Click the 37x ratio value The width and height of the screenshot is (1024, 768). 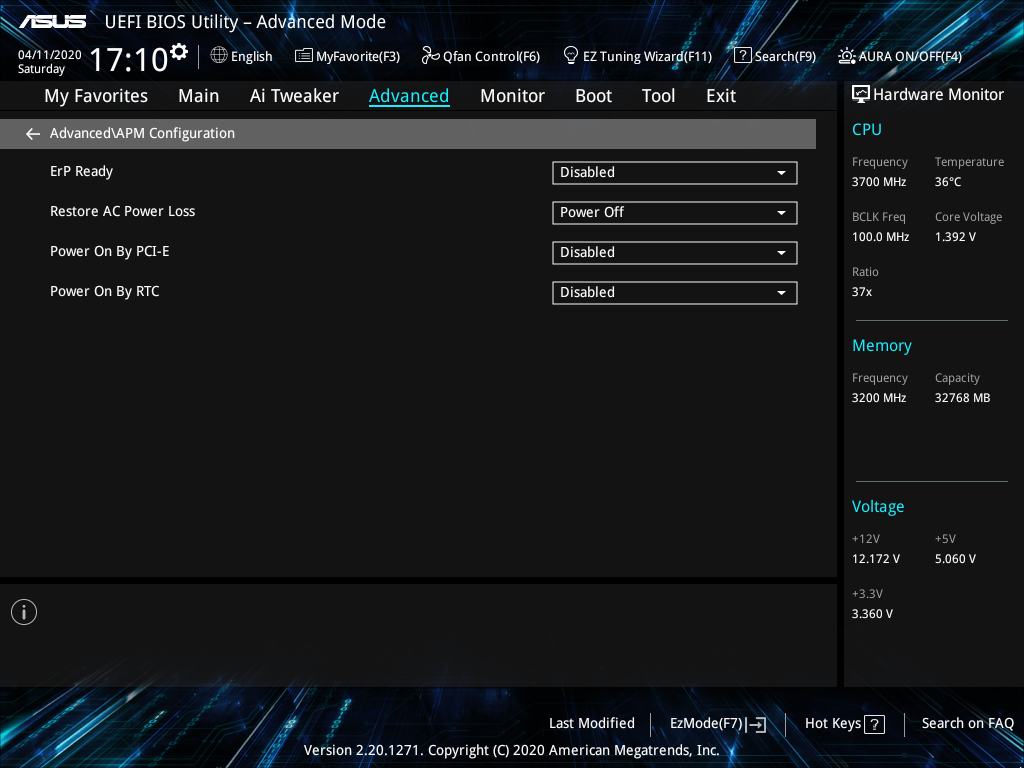pyautogui.click(x=861, y=292)
